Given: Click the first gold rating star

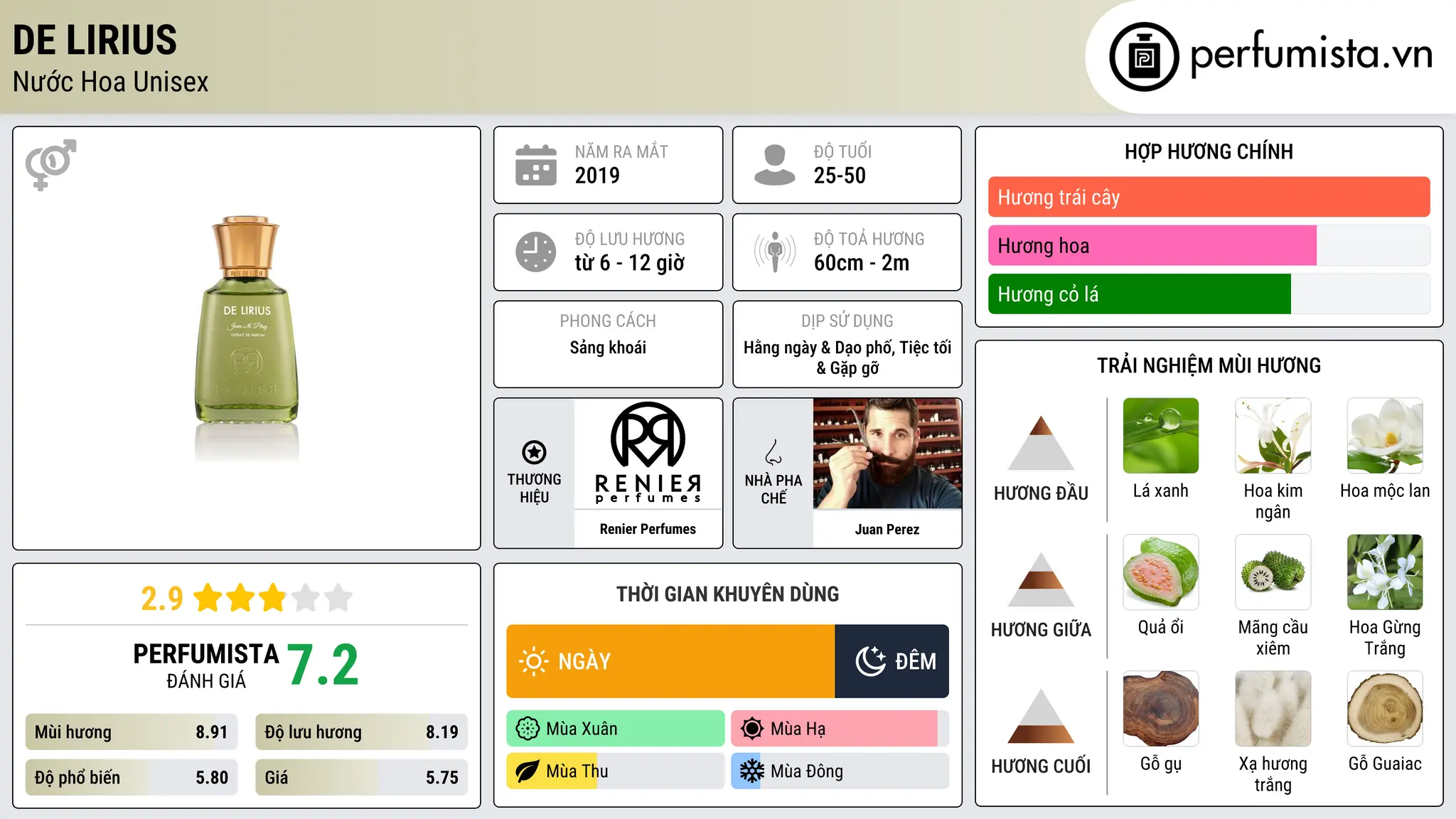Looking at the screenshot, I should [x=208, y=598].
